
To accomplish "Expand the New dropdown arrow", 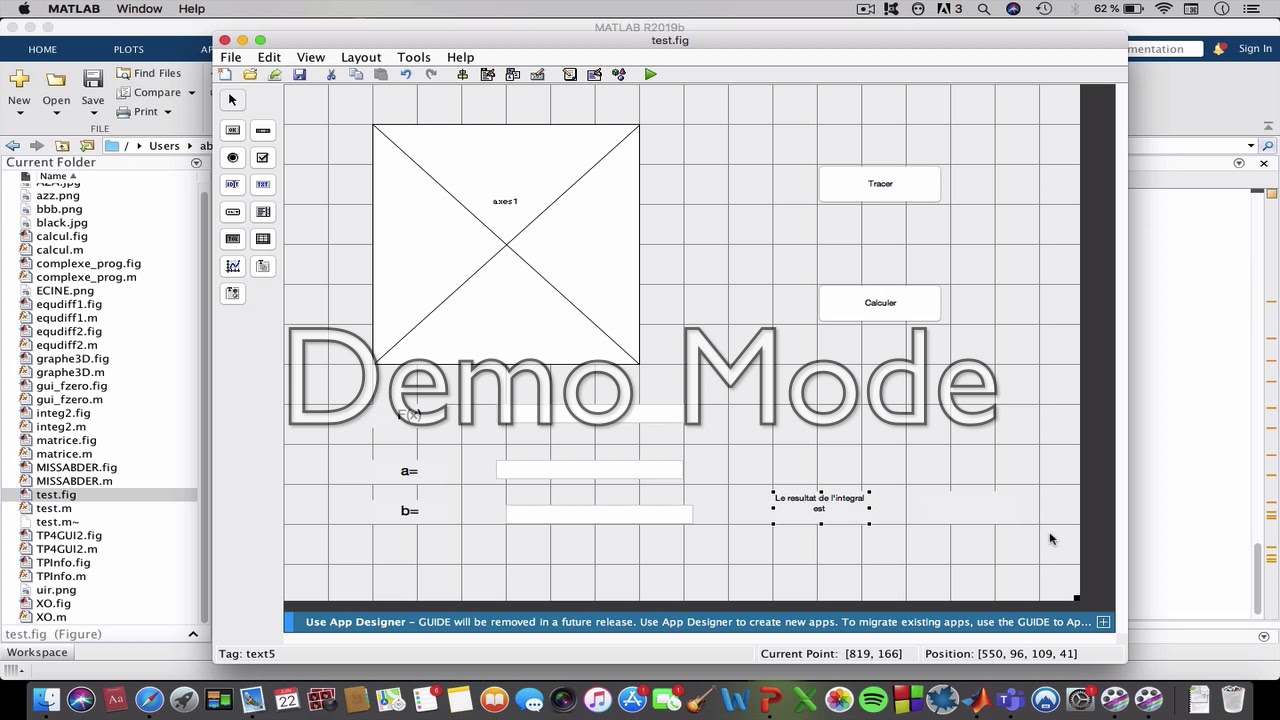I will pos(19,113).
